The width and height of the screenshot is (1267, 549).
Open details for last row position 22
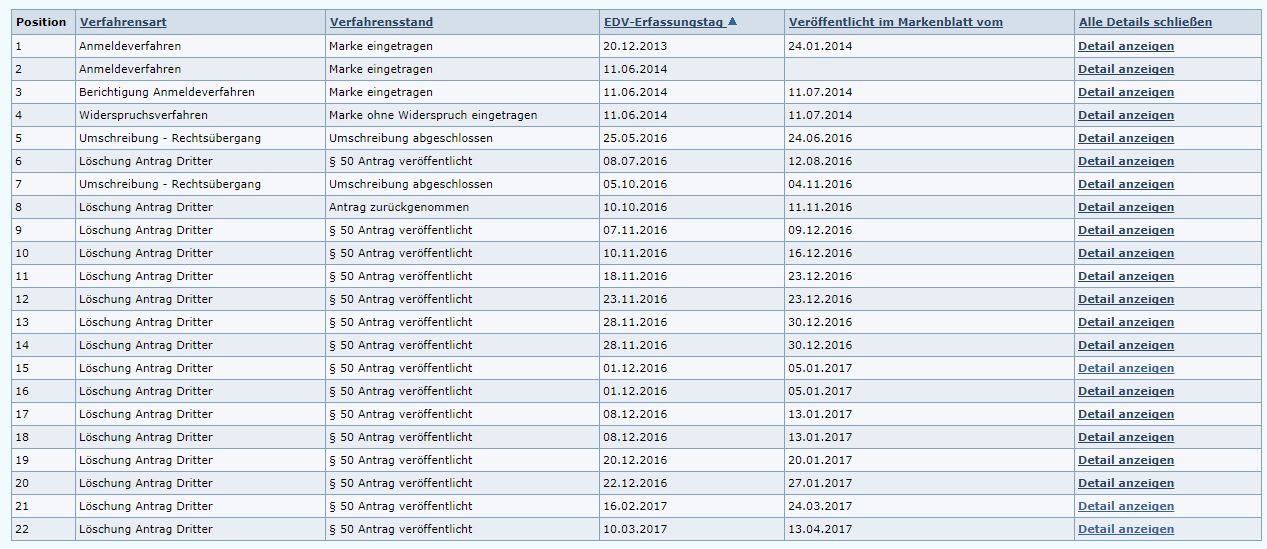[1126, 529]
